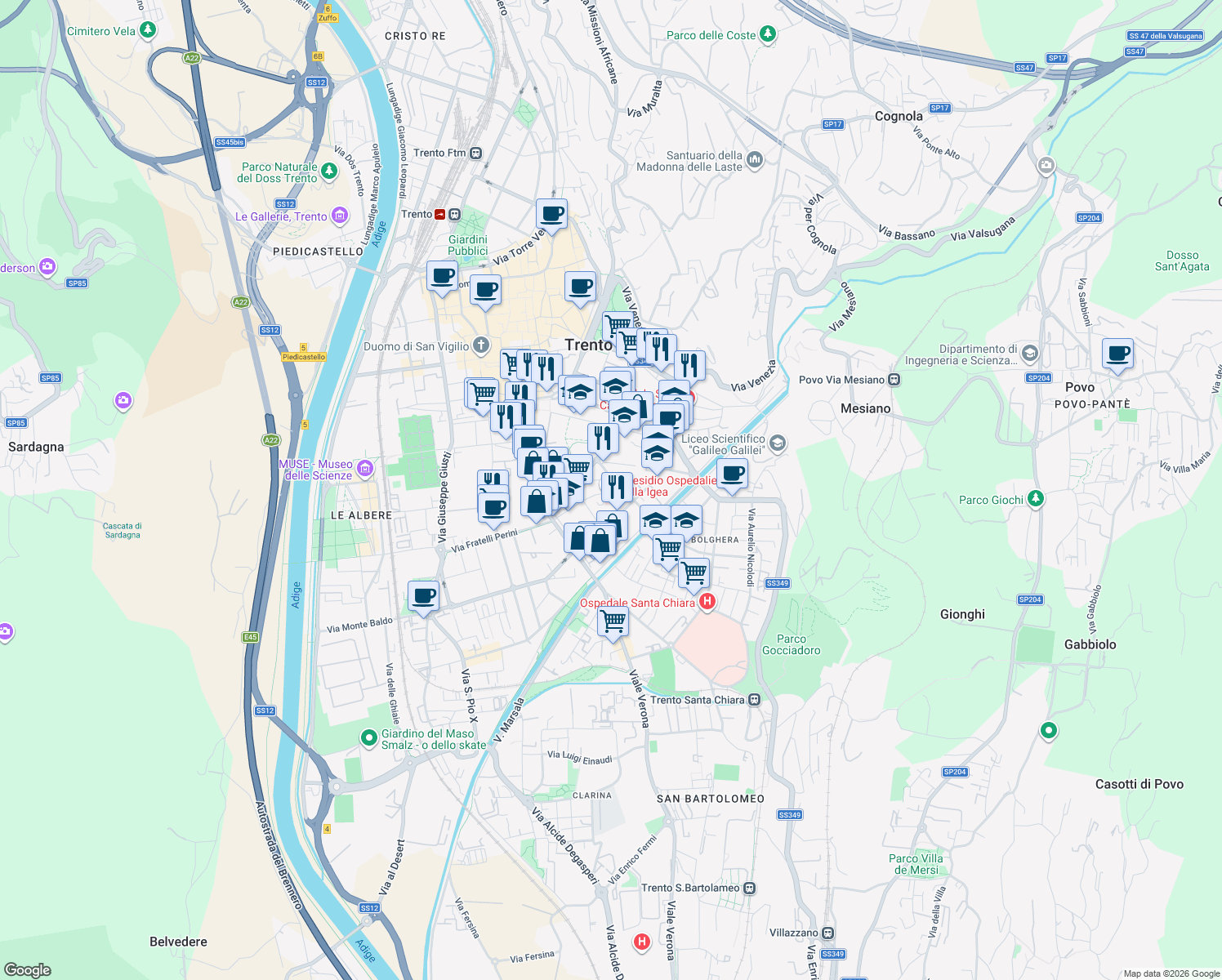Click the park tree icon at Parco delle Coste
The image size is (1222, 980).
(x=767, y=35)
